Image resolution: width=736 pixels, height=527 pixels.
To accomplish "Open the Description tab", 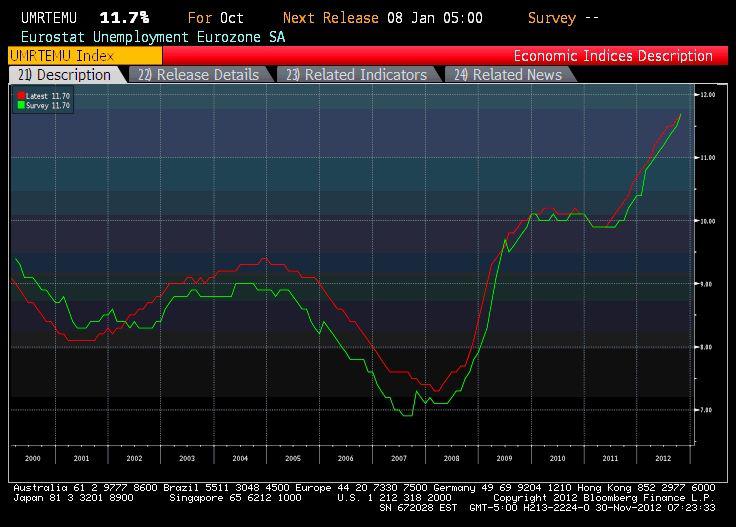I will point(66,75).
